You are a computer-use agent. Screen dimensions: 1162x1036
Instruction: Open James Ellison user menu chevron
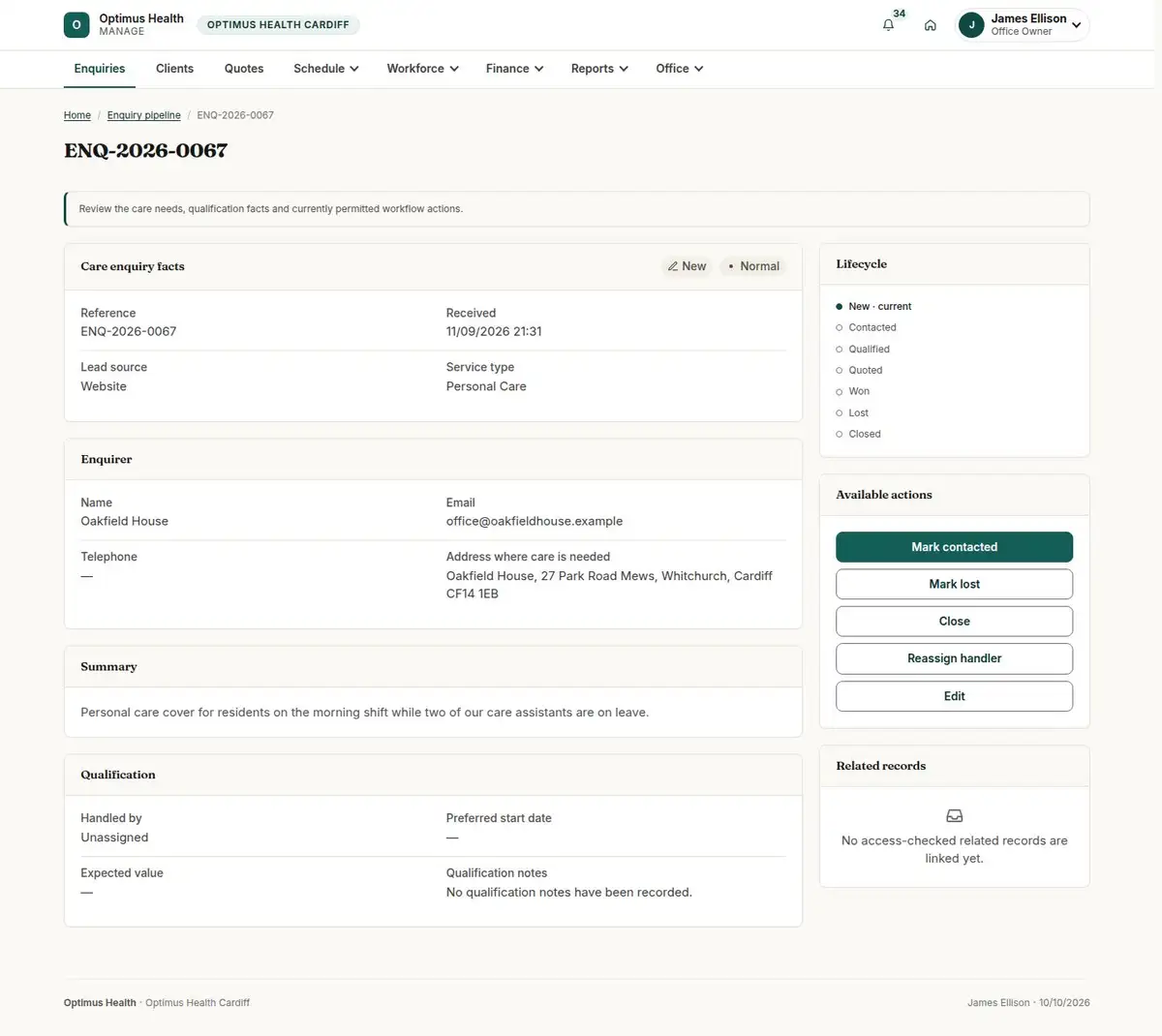pos(1076,25)
